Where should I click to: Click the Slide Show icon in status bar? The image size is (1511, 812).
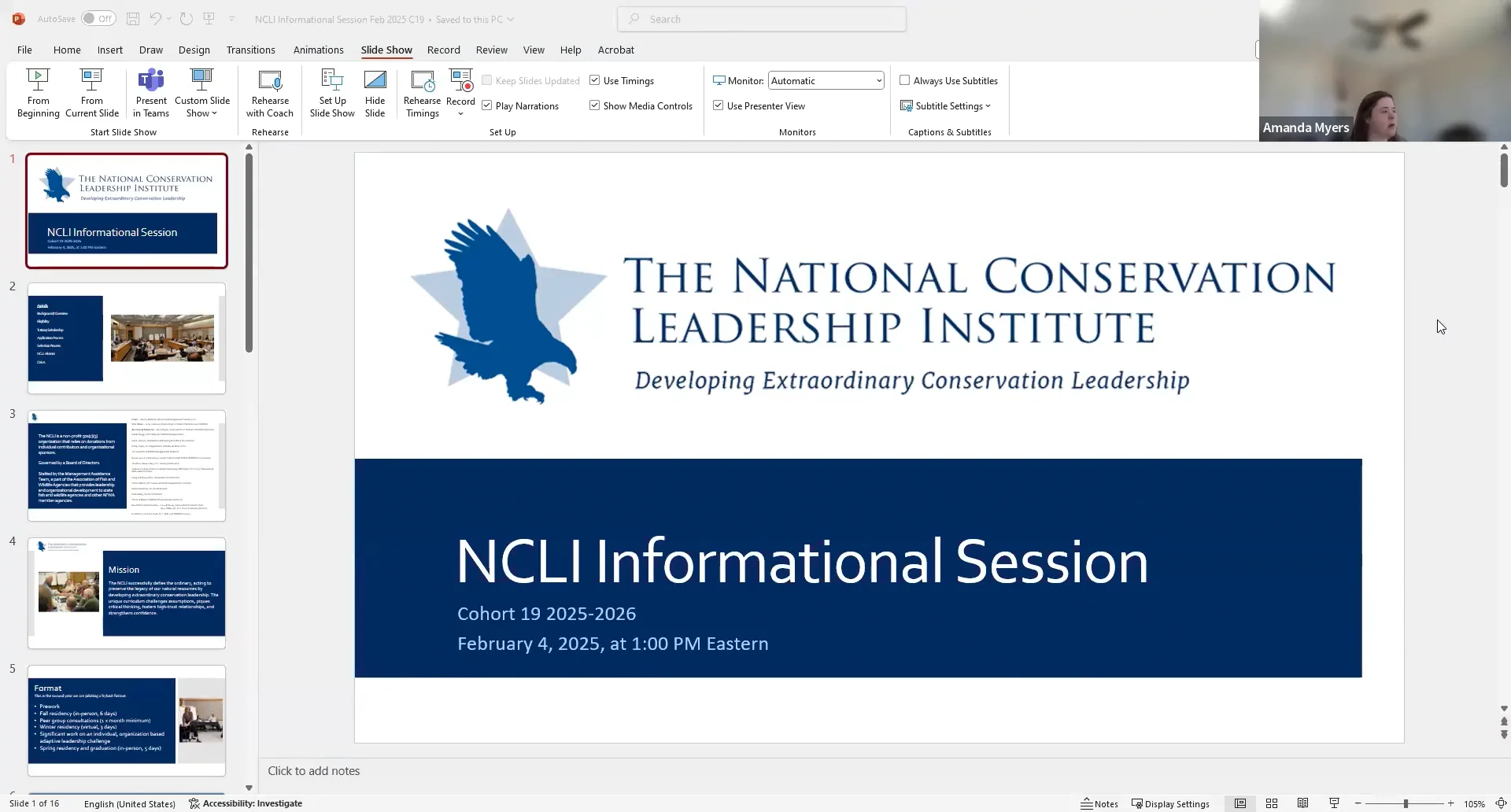tap(1334, 803)
